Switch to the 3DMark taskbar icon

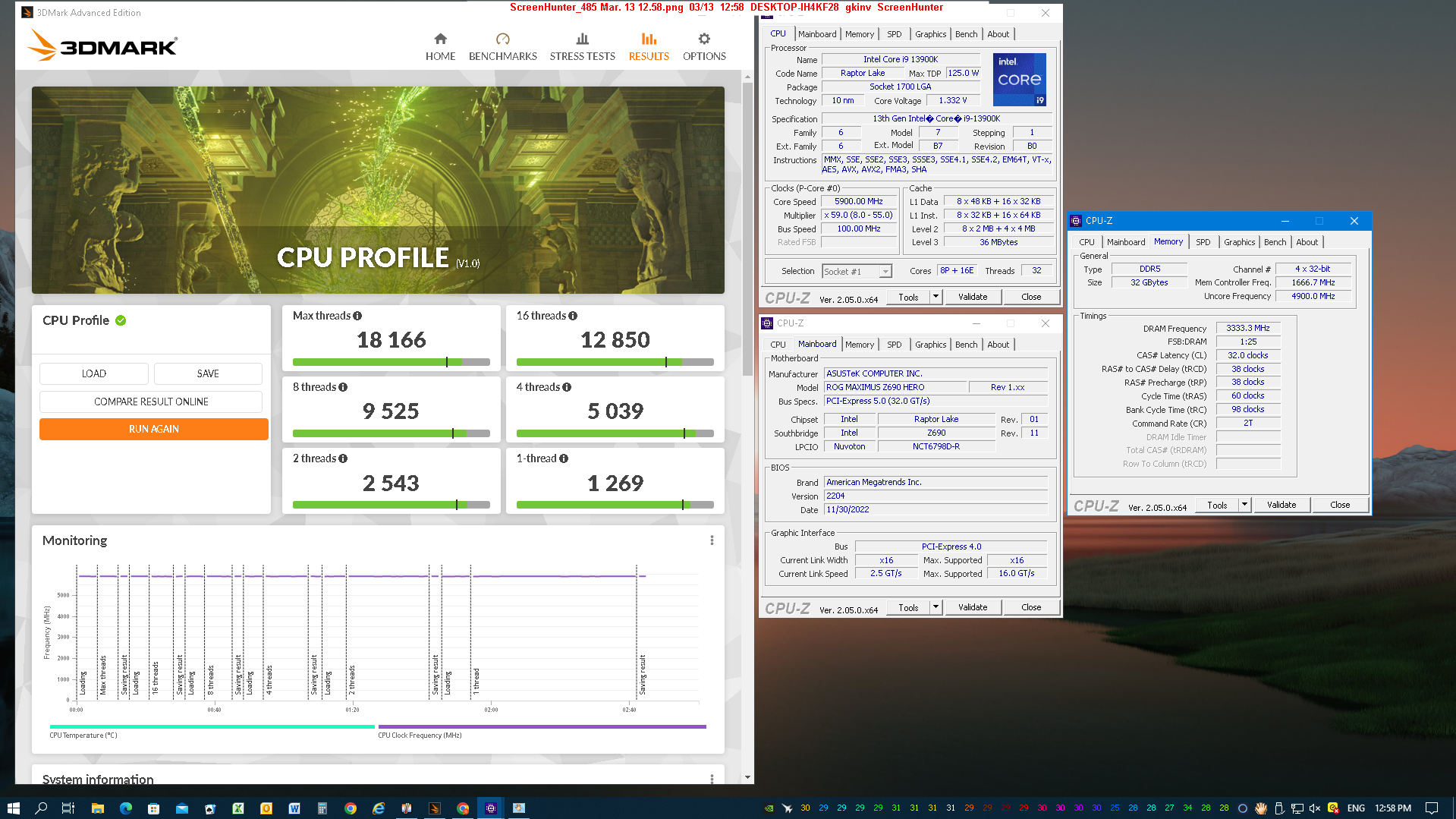tap(435, 808)
